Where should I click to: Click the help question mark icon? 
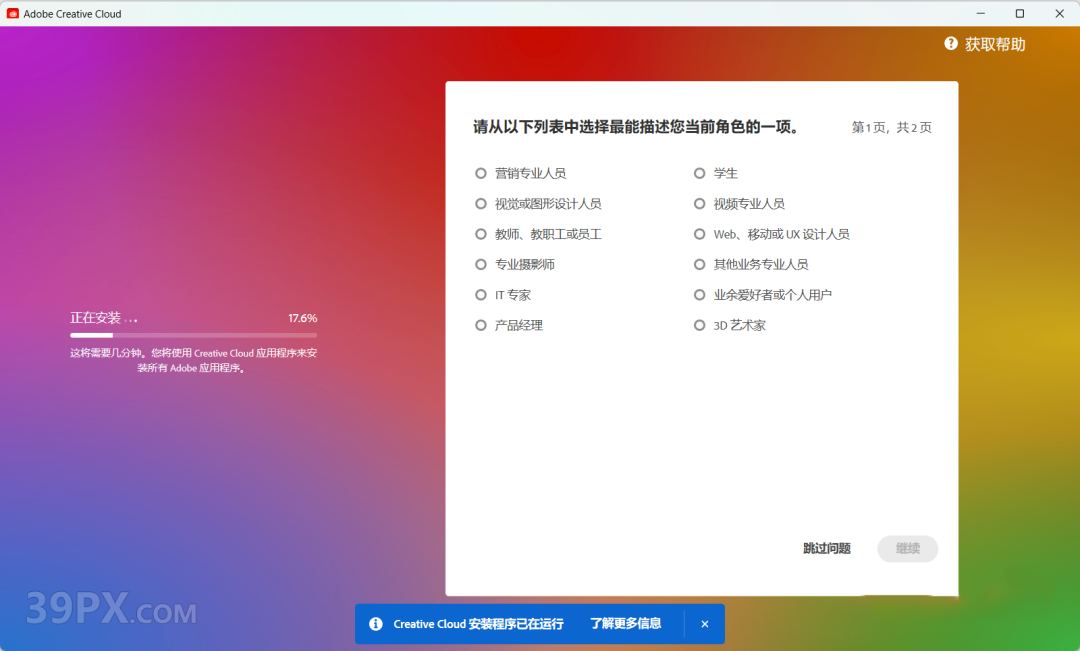coord(951,43)
